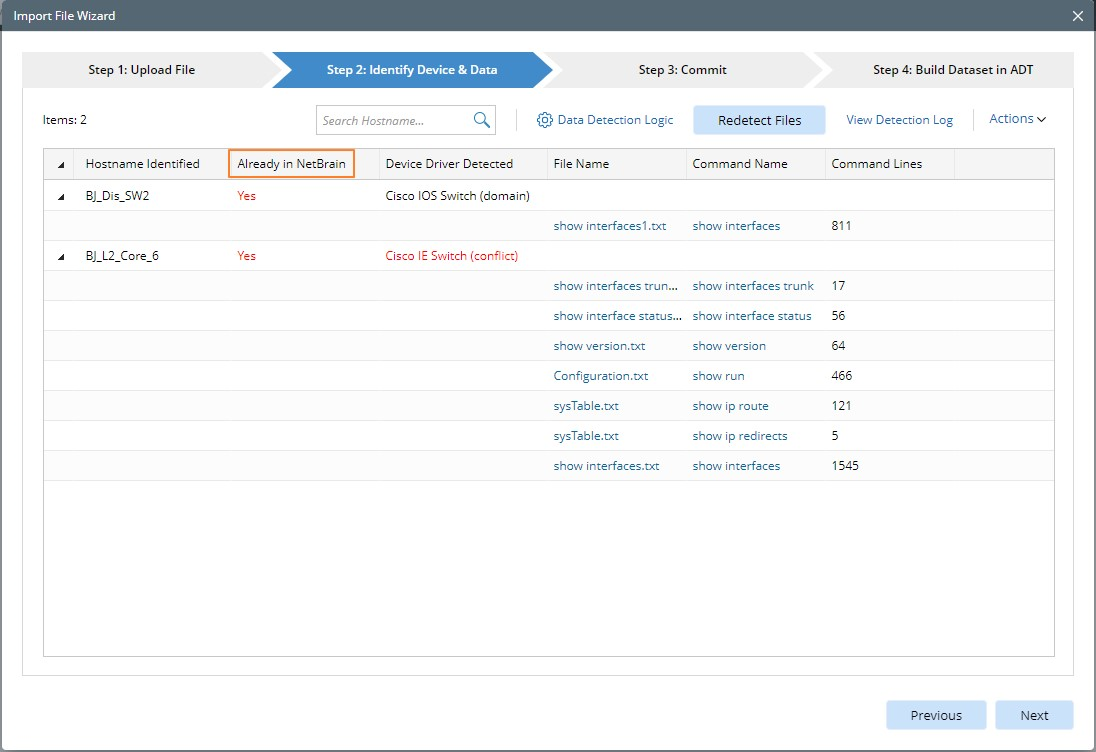Click the Next button

1034,715
